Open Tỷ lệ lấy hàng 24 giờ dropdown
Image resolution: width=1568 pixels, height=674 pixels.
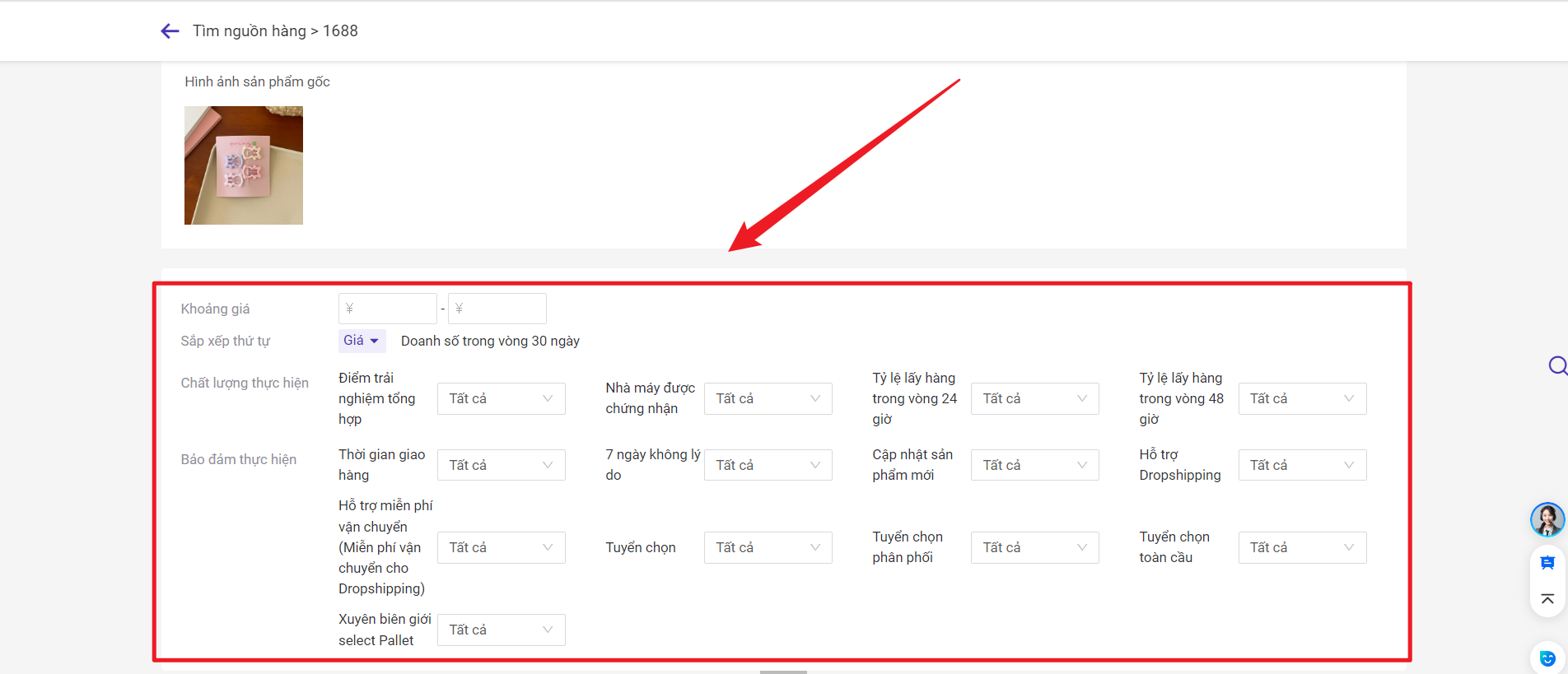pos(1034,398)
